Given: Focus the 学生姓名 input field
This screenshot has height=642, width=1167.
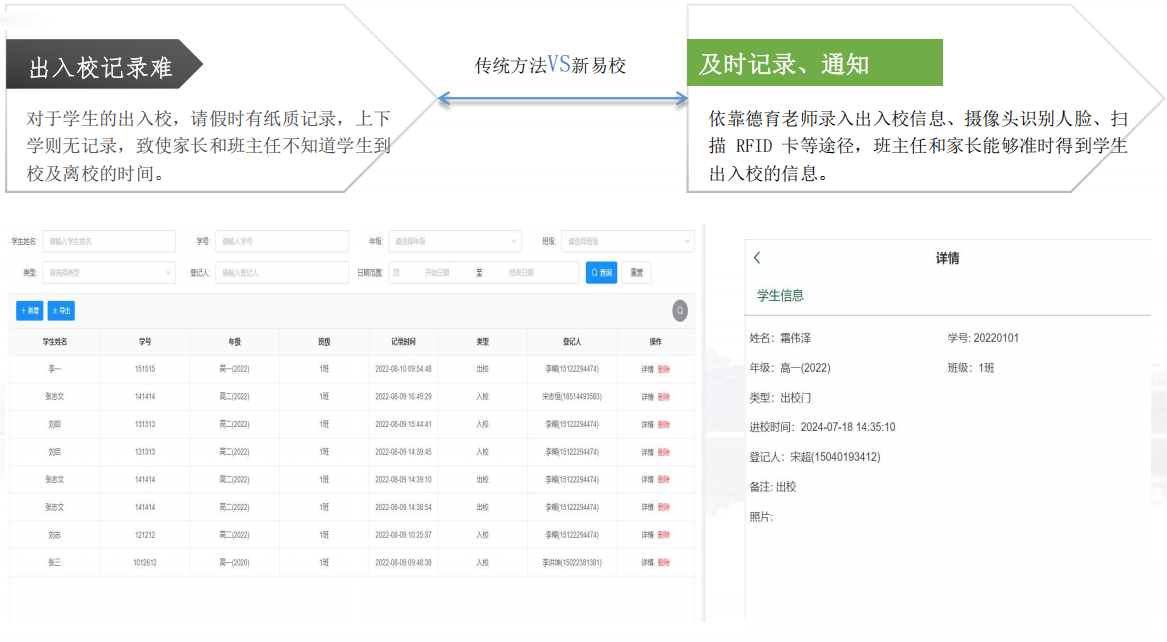Looking at the screenshot, I should tap(108, 241).
